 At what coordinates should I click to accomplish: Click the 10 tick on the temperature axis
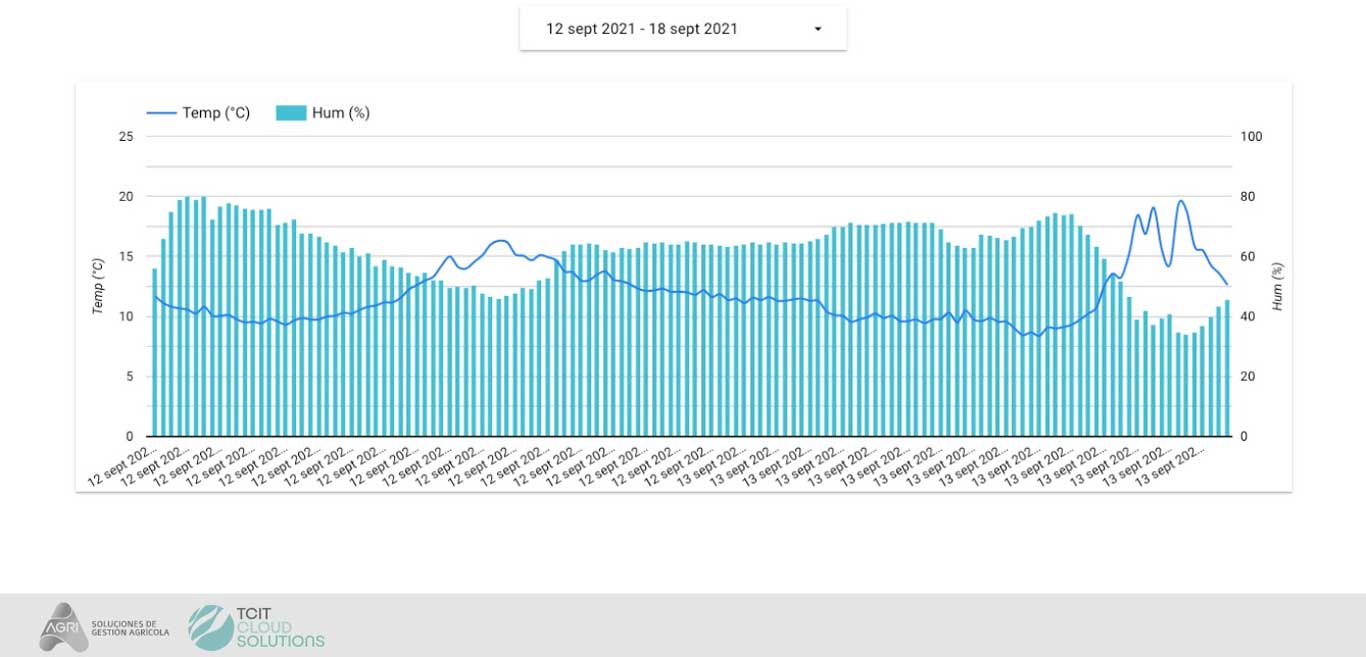(126, 317)
